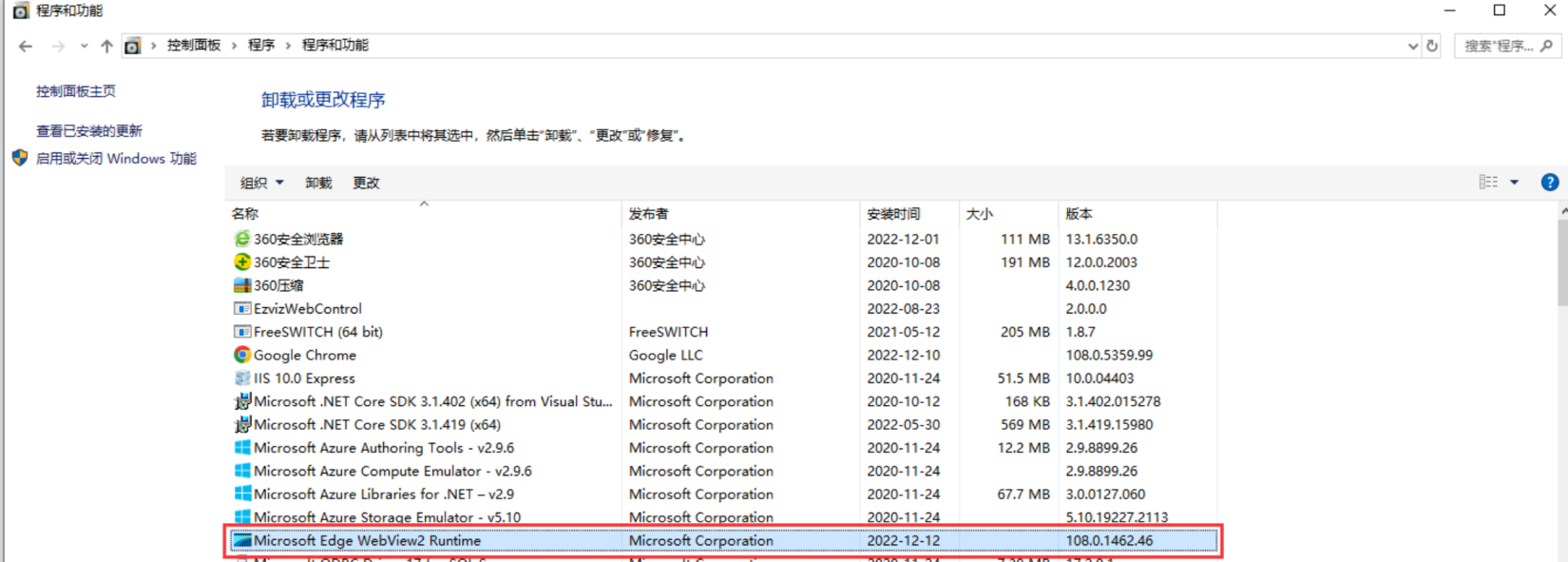The image size is (1568, 562).
Task: Click the .NET Core SDK 3.1.402 icon
Action: point(242,401)
